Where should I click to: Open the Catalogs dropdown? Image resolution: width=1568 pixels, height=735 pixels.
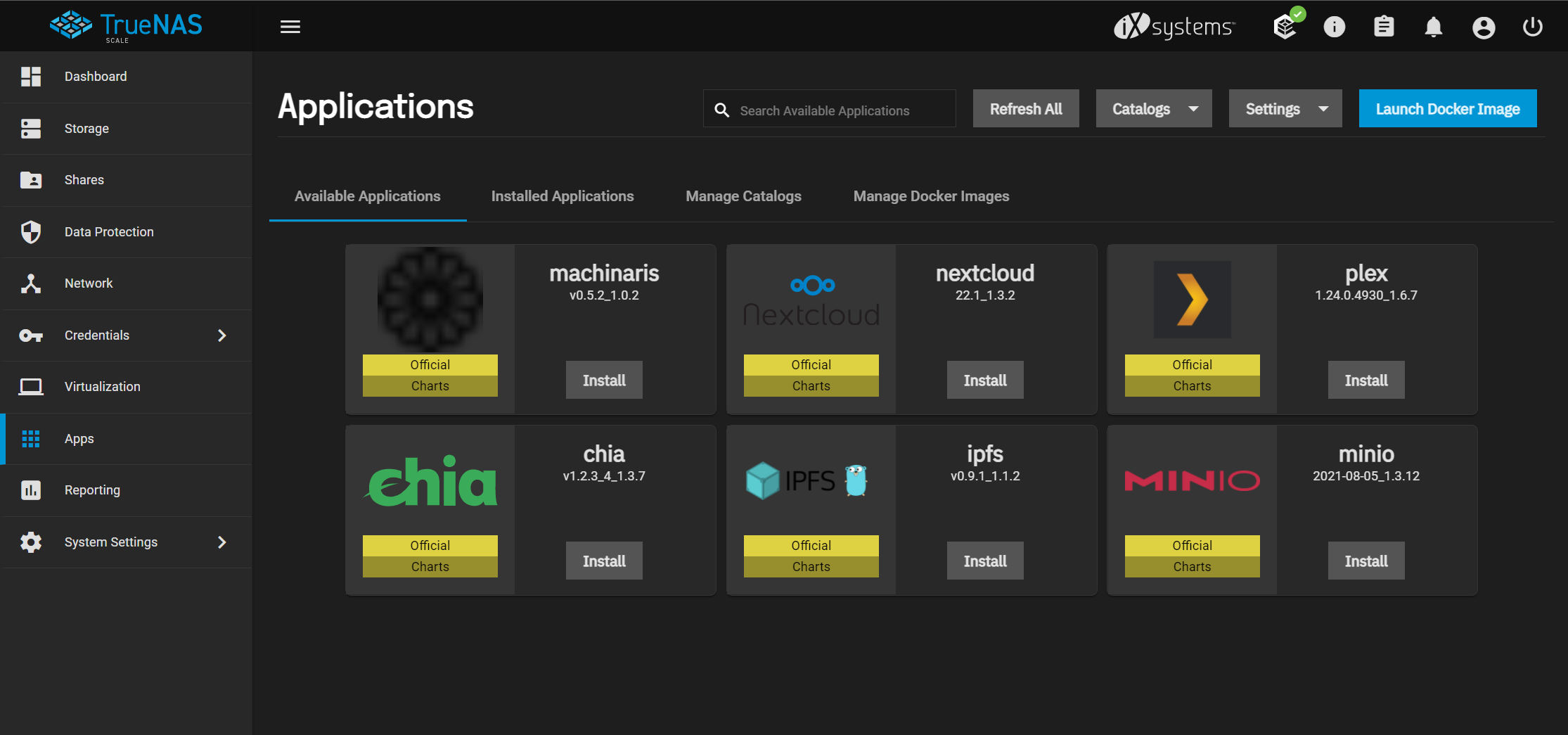(x=1154, y=108)
